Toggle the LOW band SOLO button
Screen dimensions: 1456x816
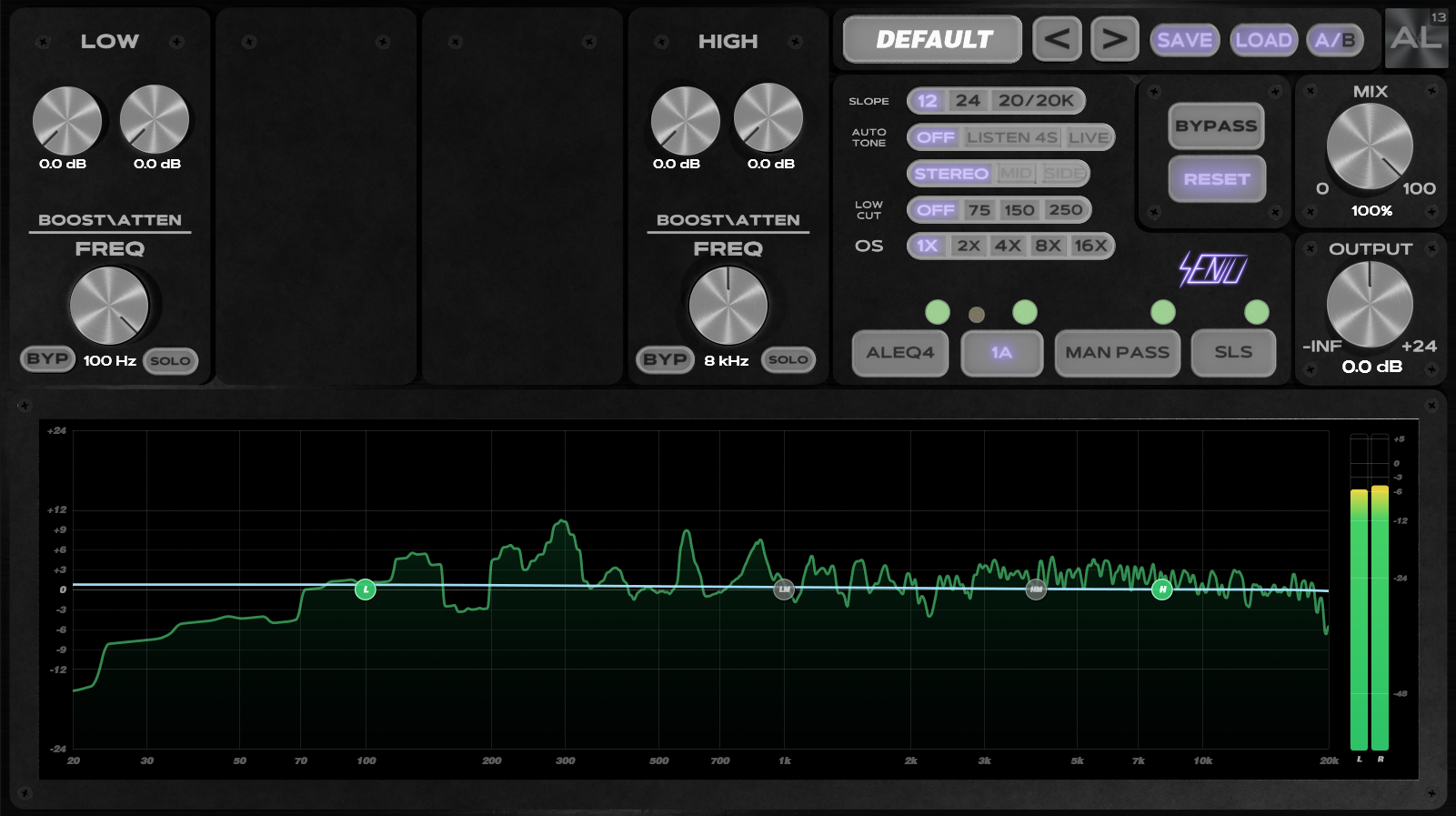click(x=170, y=361)
